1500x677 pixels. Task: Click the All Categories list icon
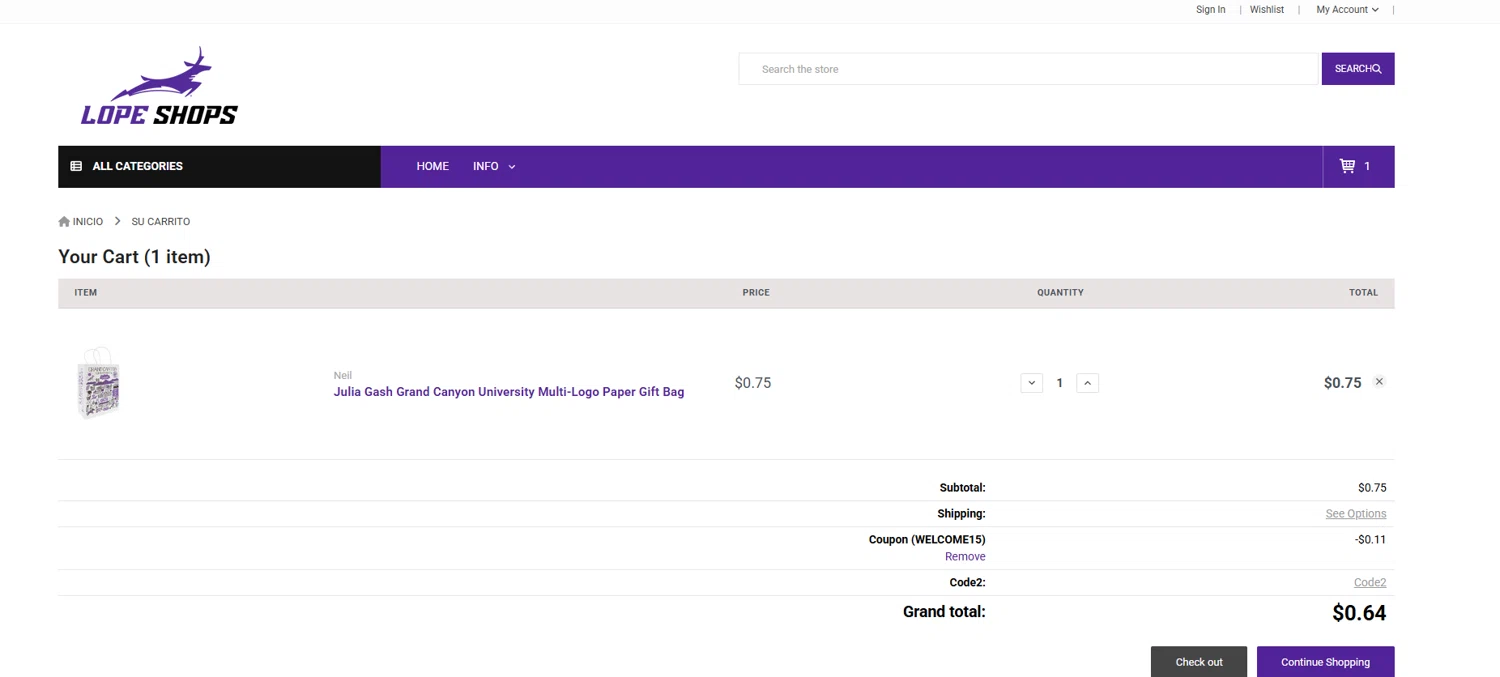pyautogui.click(x=76, y=166)
